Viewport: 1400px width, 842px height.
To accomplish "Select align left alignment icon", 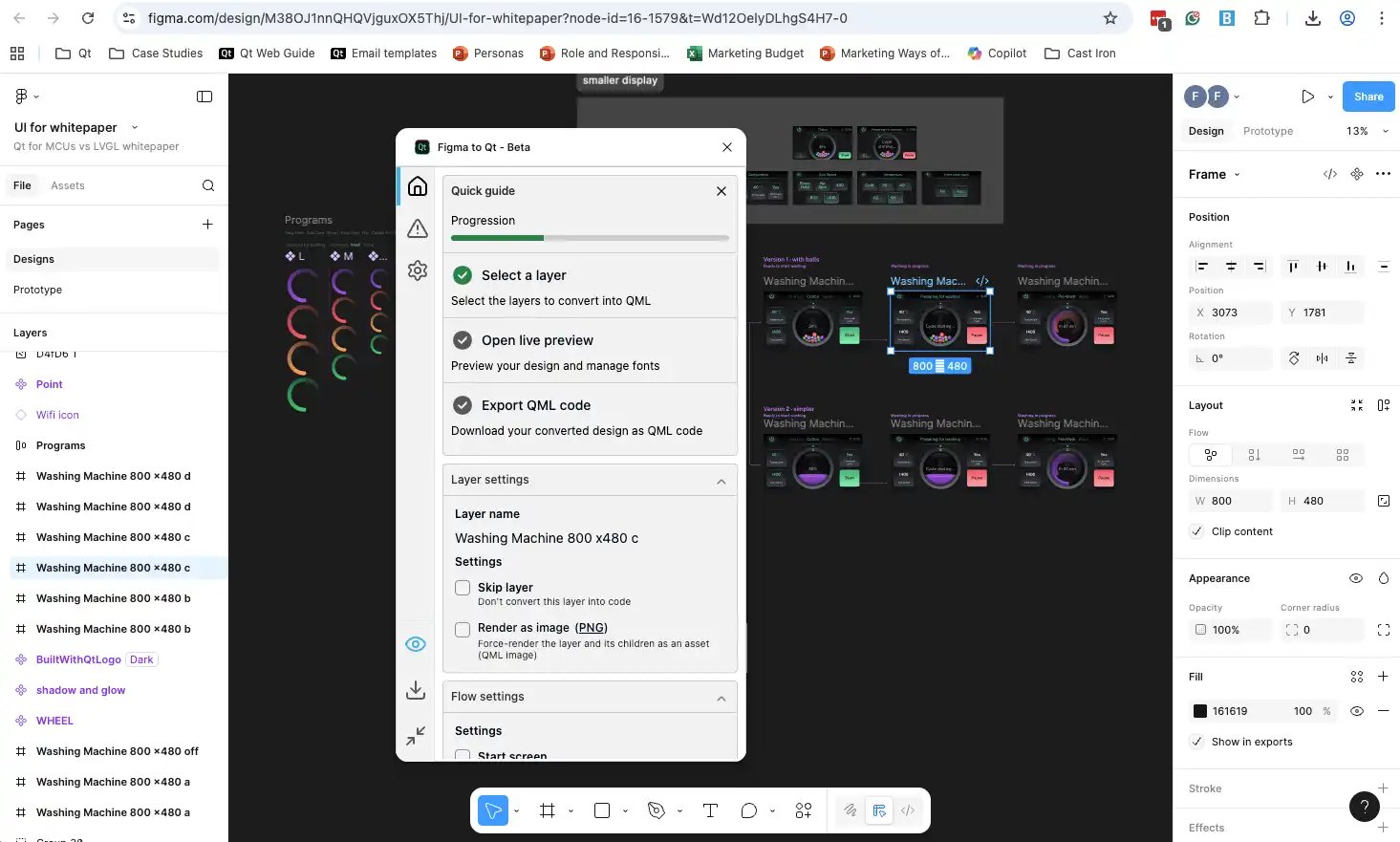I will (1202, 267).
